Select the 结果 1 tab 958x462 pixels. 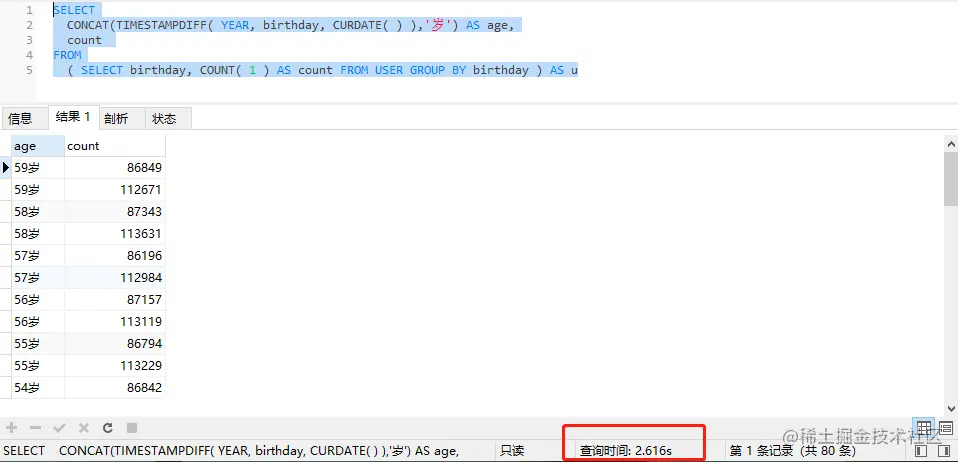[x=73, y=117]
